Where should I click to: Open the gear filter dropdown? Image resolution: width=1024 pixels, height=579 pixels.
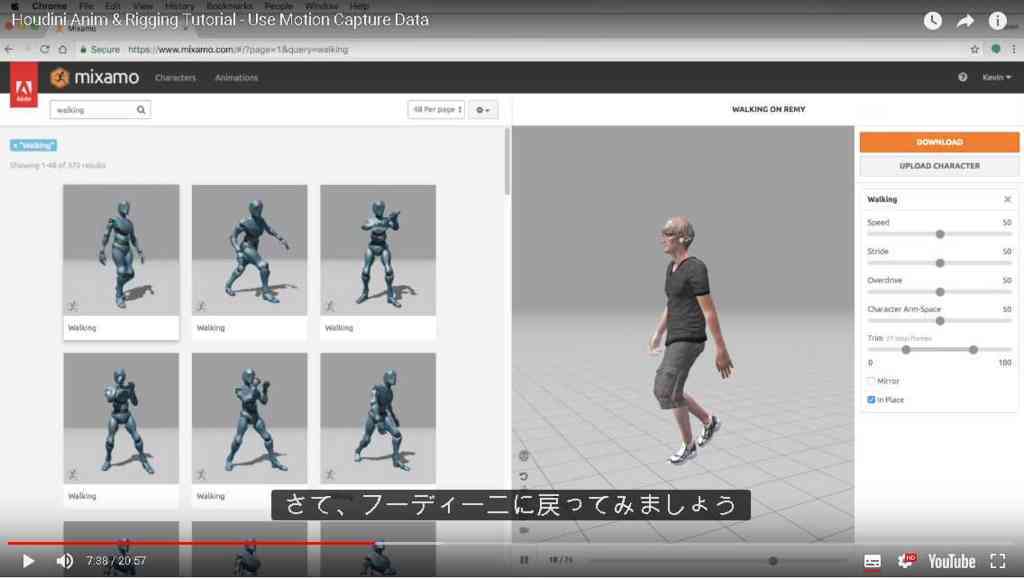tap(483, 110)
